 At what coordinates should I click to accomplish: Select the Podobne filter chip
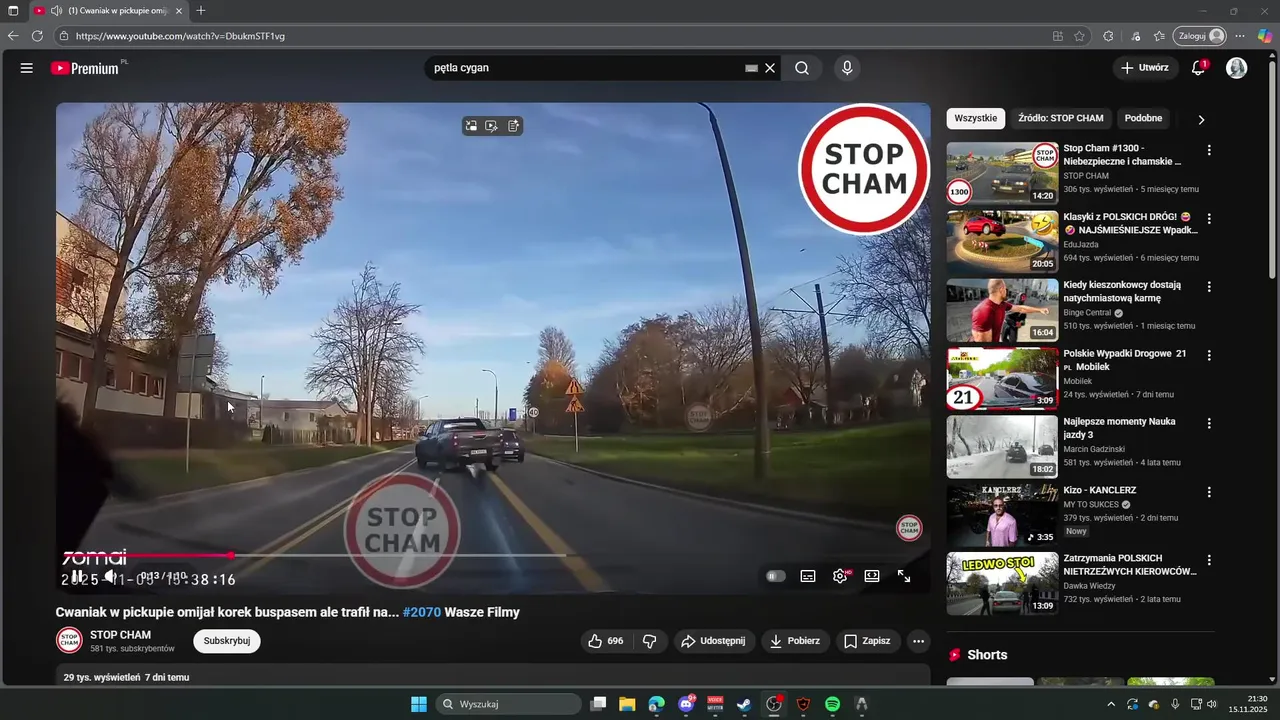click(1143, 118)
